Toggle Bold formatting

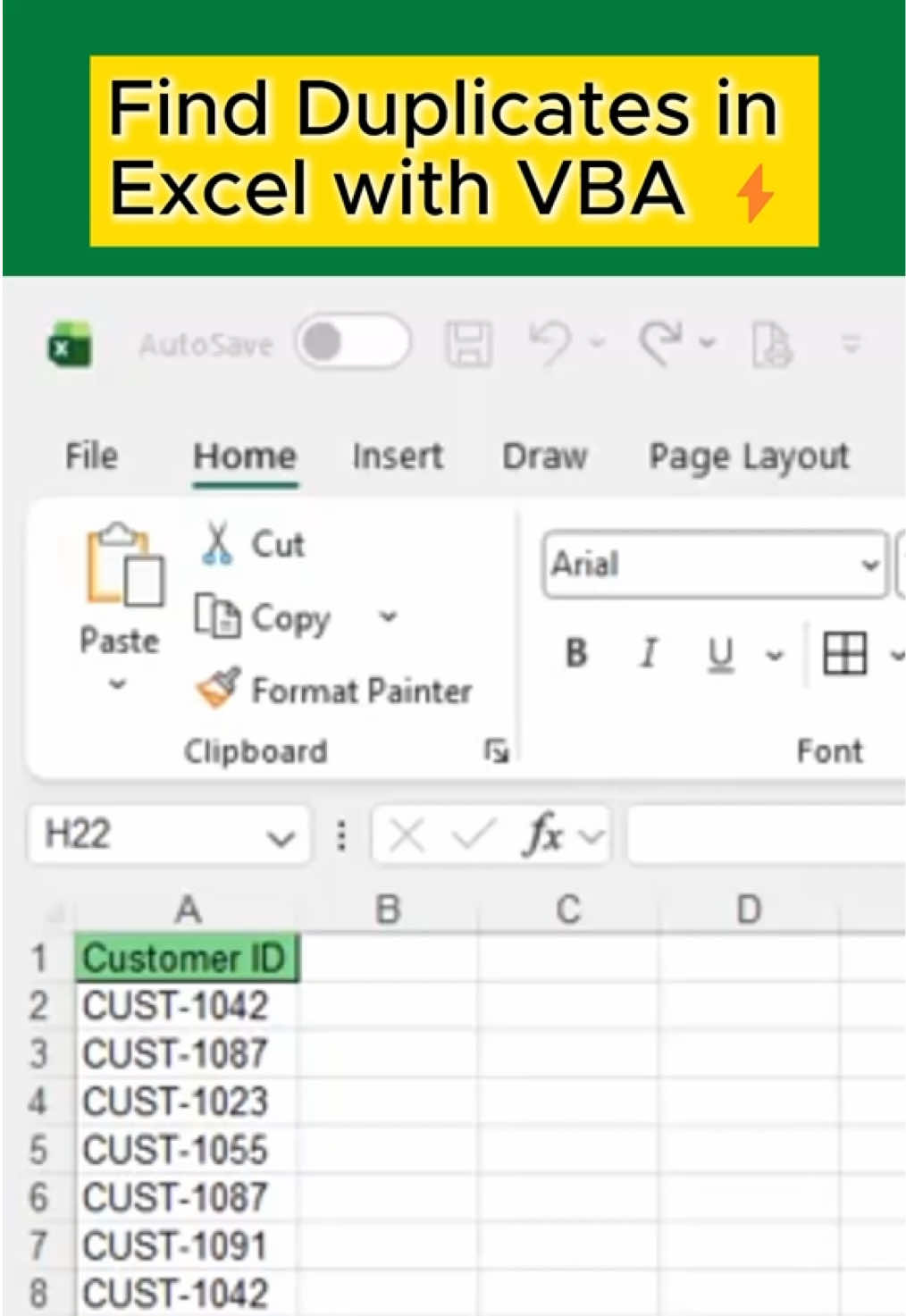[x=577, y=653]
